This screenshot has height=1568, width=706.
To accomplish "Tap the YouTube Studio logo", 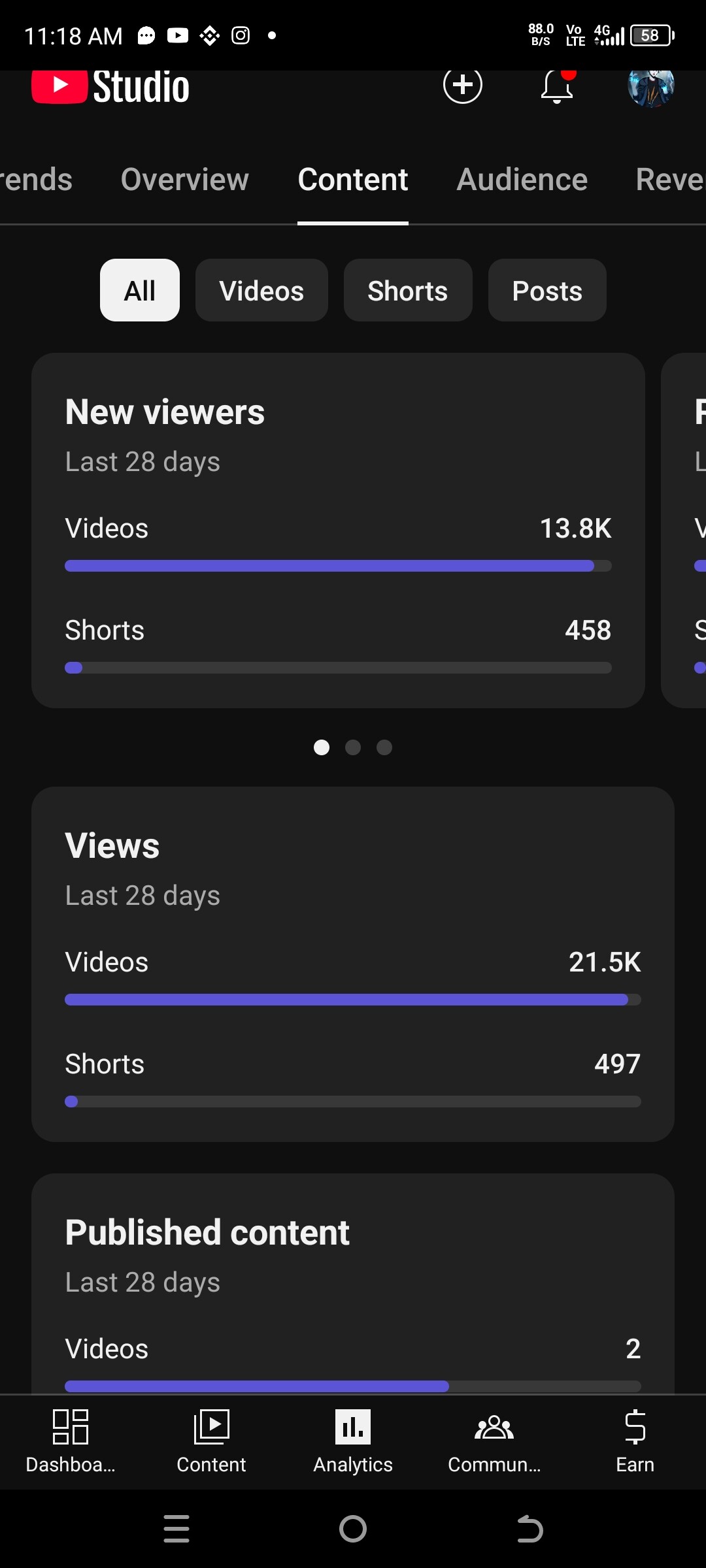I will coord(110,86).
